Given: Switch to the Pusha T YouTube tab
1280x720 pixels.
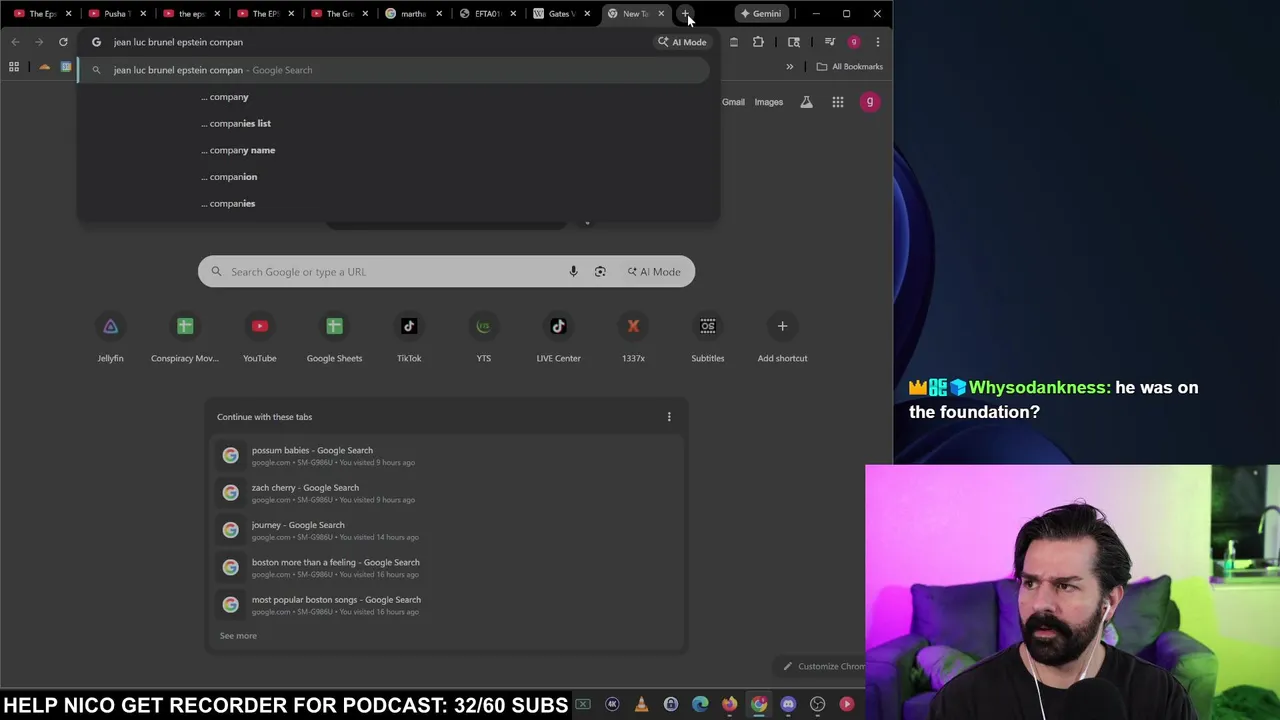Looking at the screenshot, I should click(117, 14).
